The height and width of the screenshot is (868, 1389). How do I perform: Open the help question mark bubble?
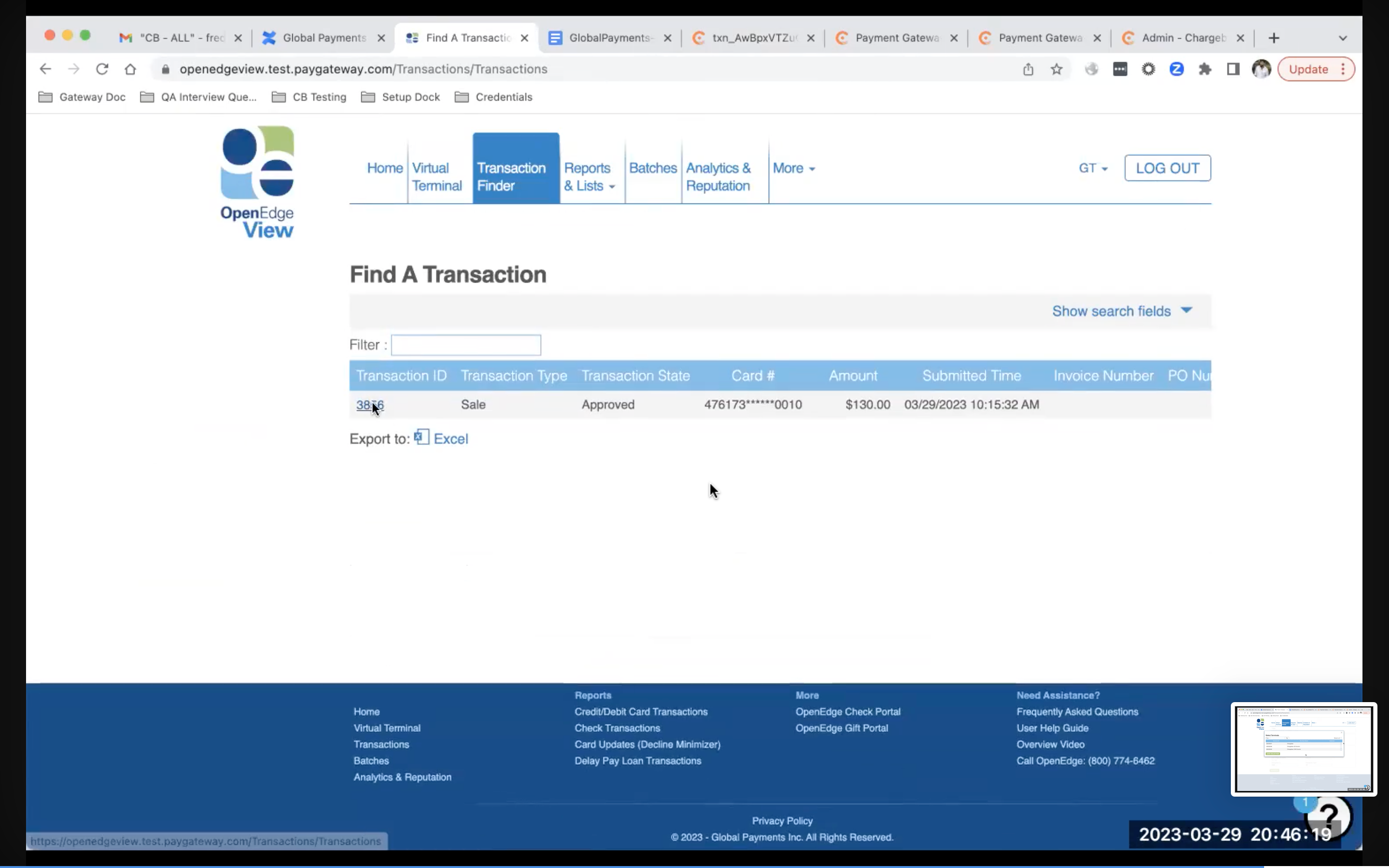(x=1328, y=816)
